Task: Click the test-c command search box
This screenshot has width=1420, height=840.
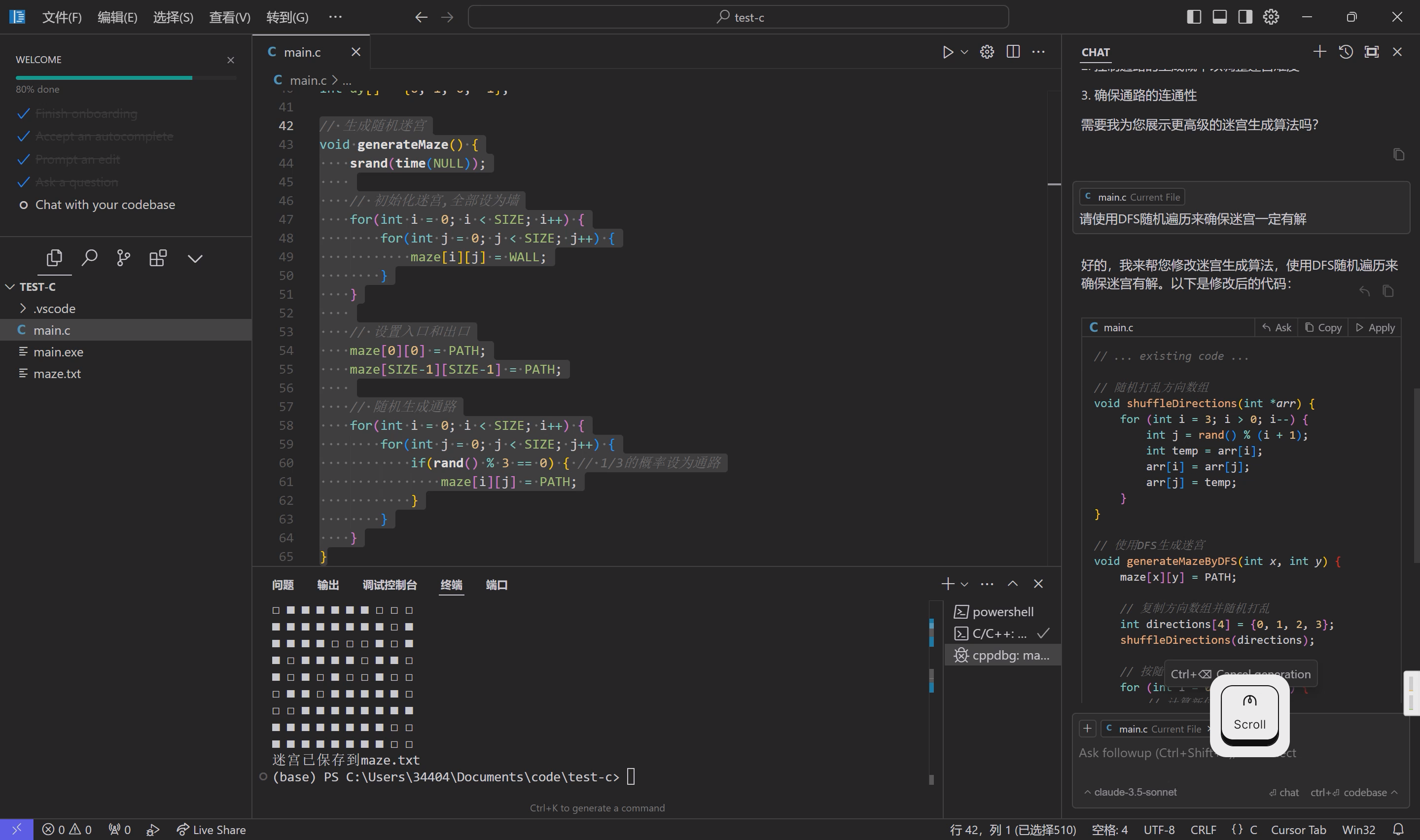Action: [738, 17]
